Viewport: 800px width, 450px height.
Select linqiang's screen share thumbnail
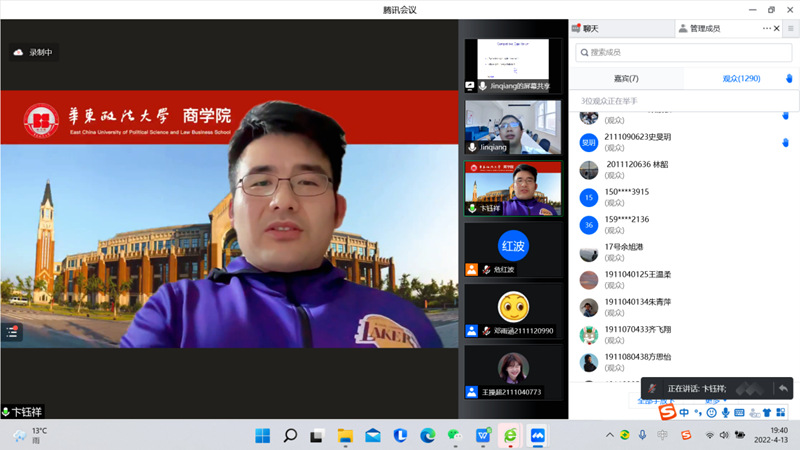512,65
